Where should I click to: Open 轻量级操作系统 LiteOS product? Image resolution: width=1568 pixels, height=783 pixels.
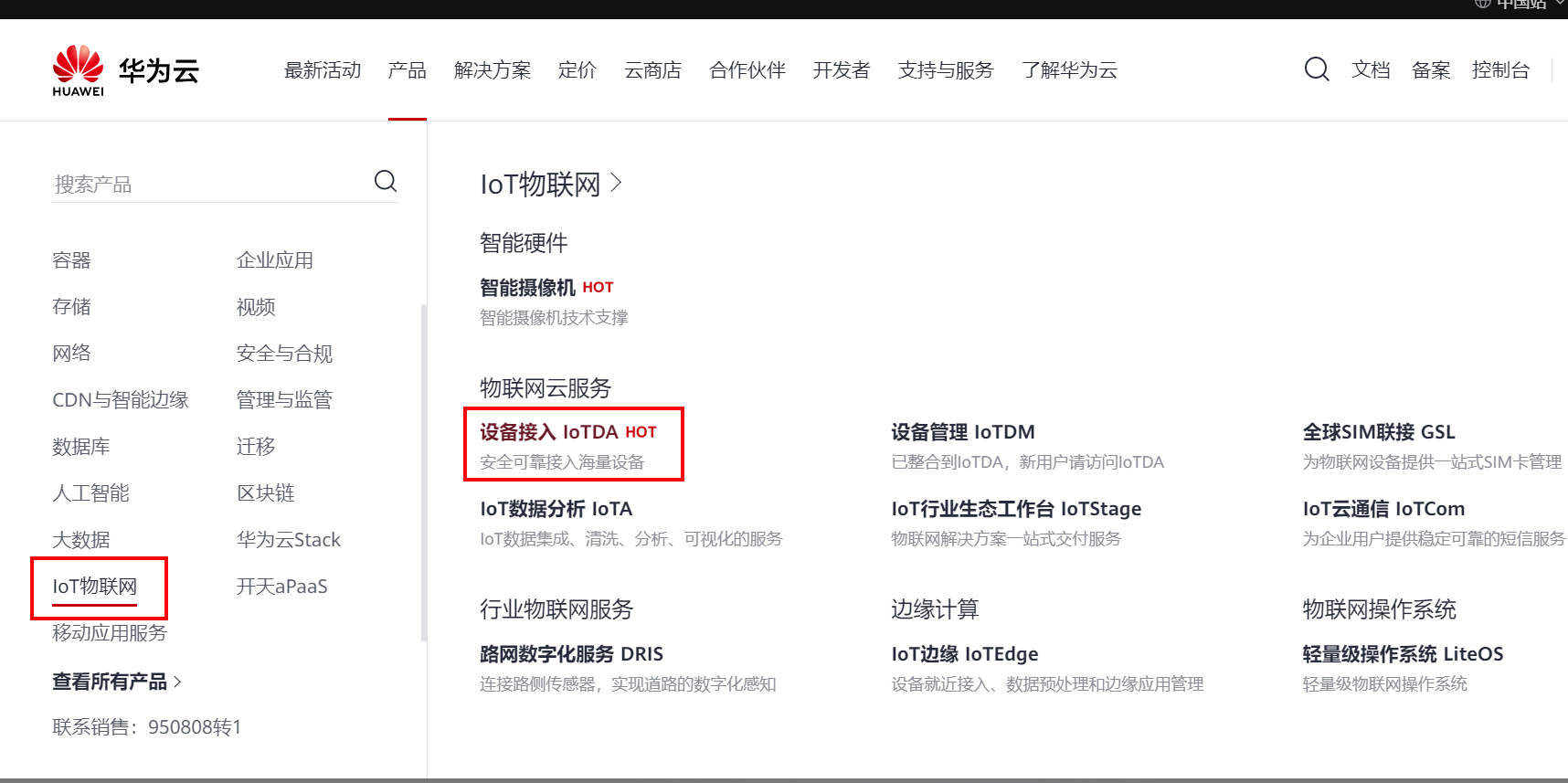pos(1402,654)
